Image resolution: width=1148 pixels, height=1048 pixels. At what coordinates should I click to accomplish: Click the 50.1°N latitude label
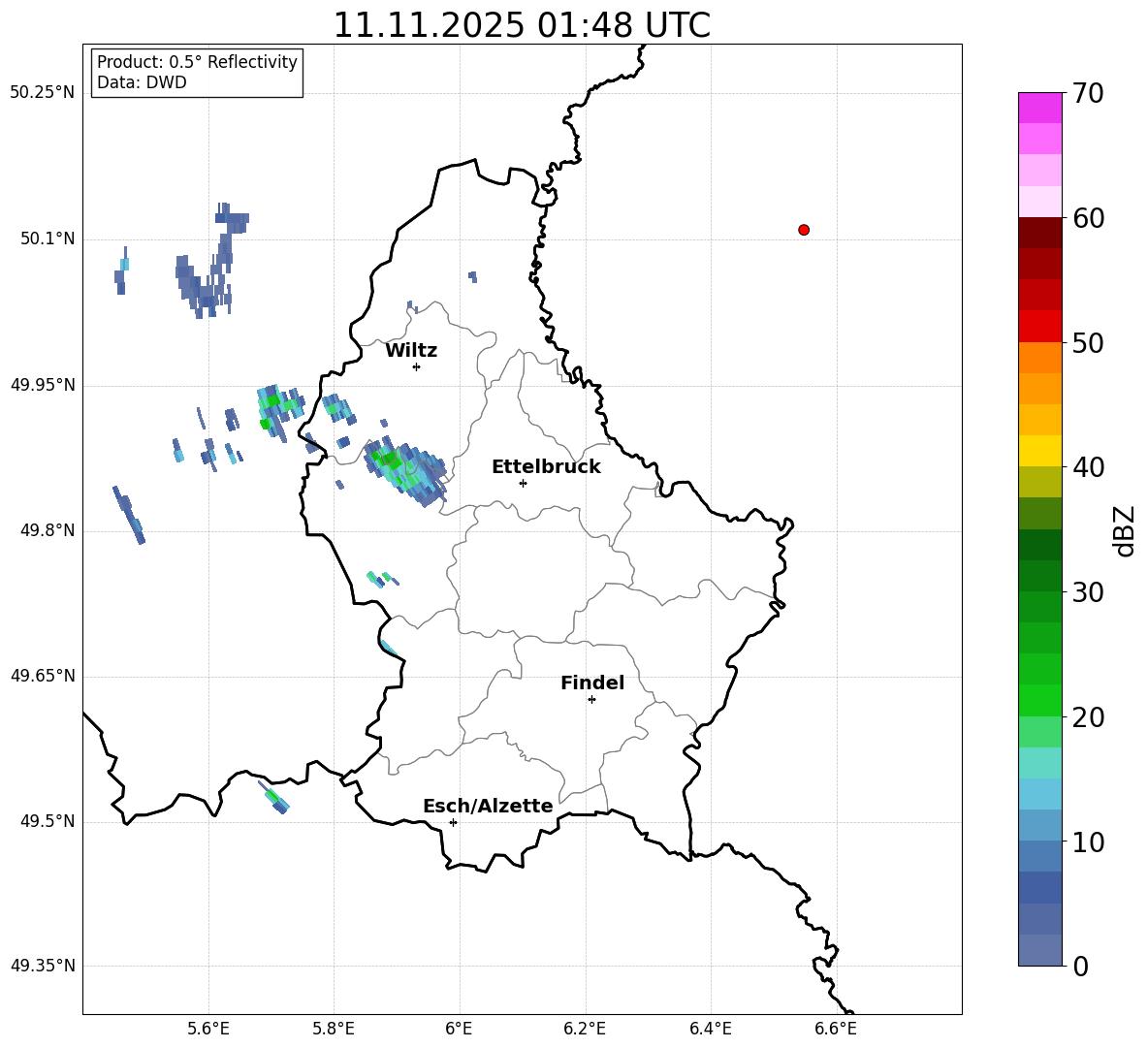[x=48, y=238]
